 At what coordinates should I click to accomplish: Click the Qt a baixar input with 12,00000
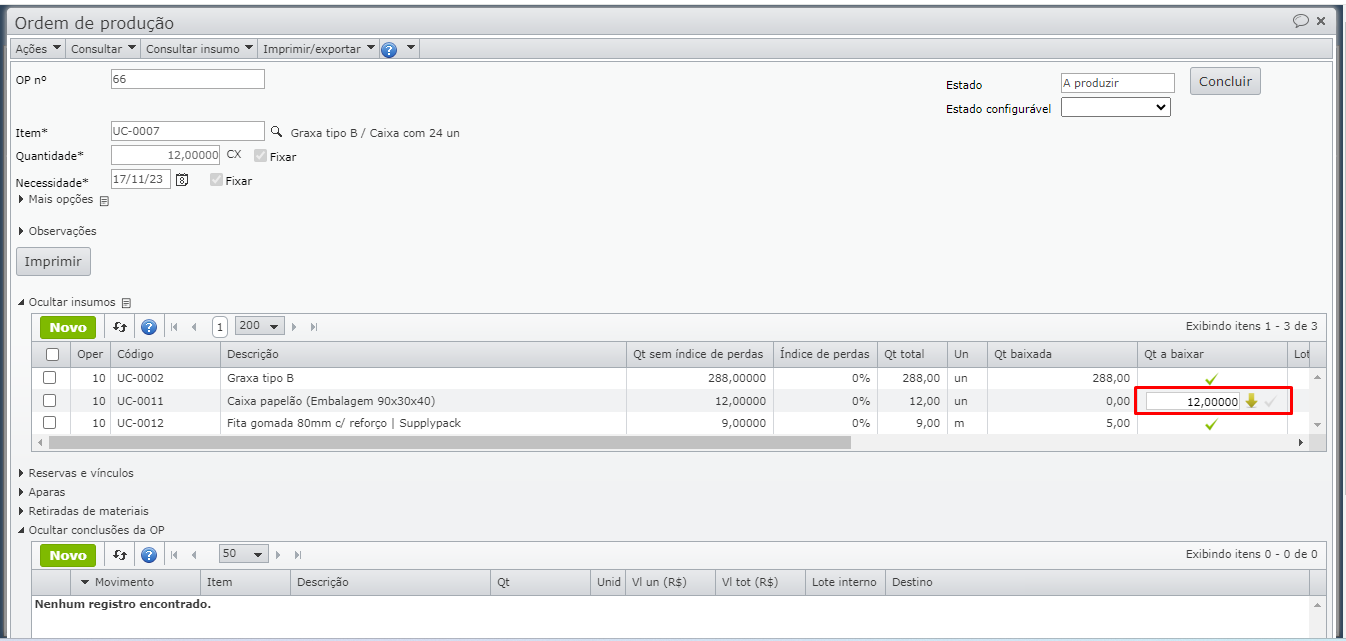(1193, 401)
